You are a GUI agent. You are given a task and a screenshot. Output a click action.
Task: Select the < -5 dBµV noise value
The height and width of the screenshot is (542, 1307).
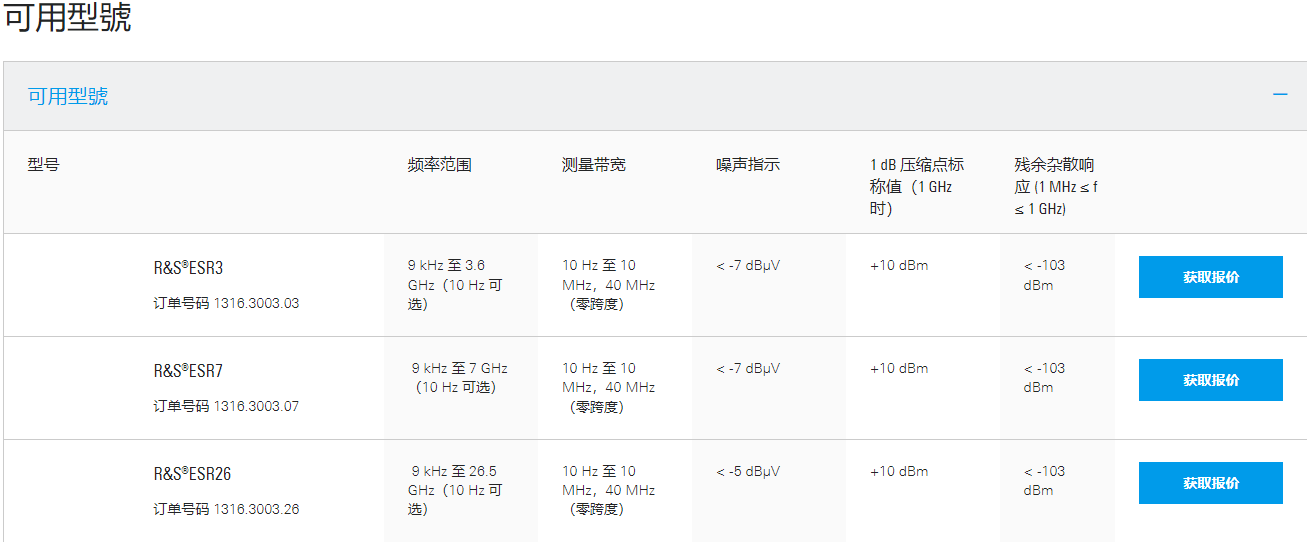pos(748,471)
